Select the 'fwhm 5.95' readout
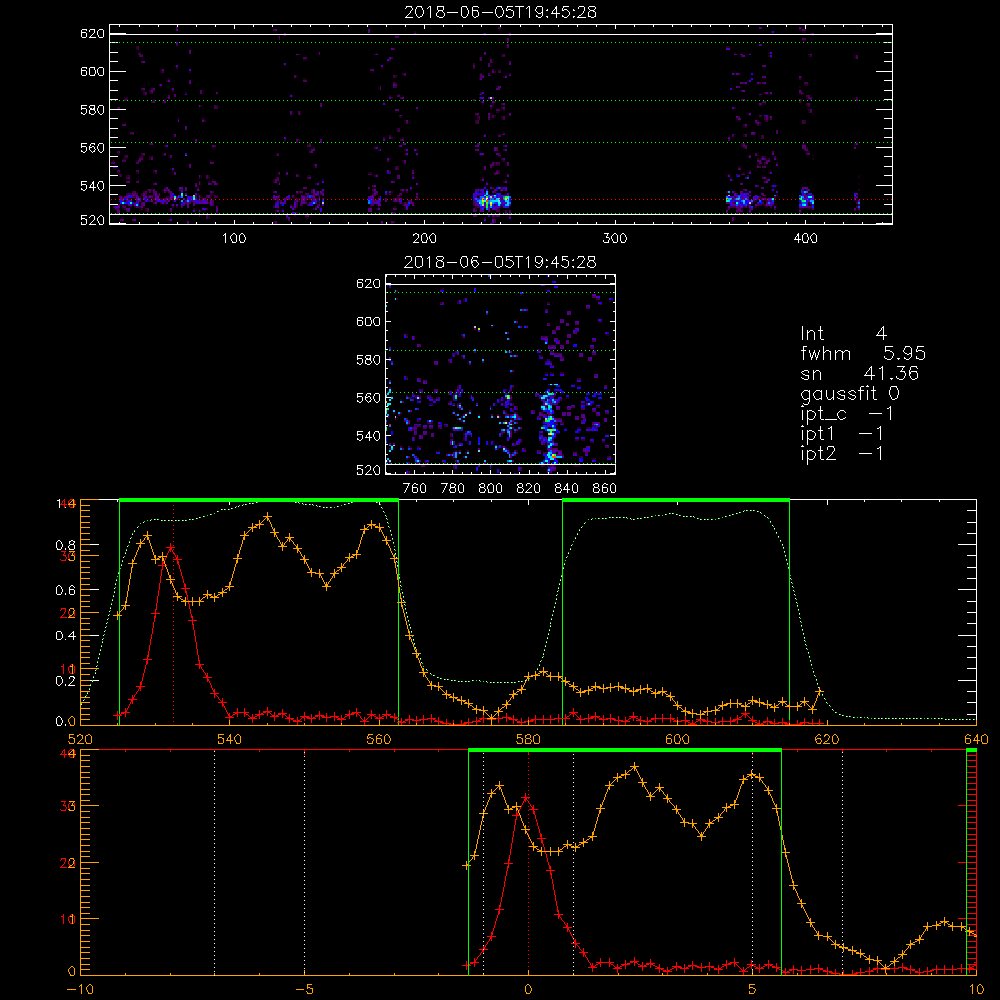1000x1000 pixels. 863,353
